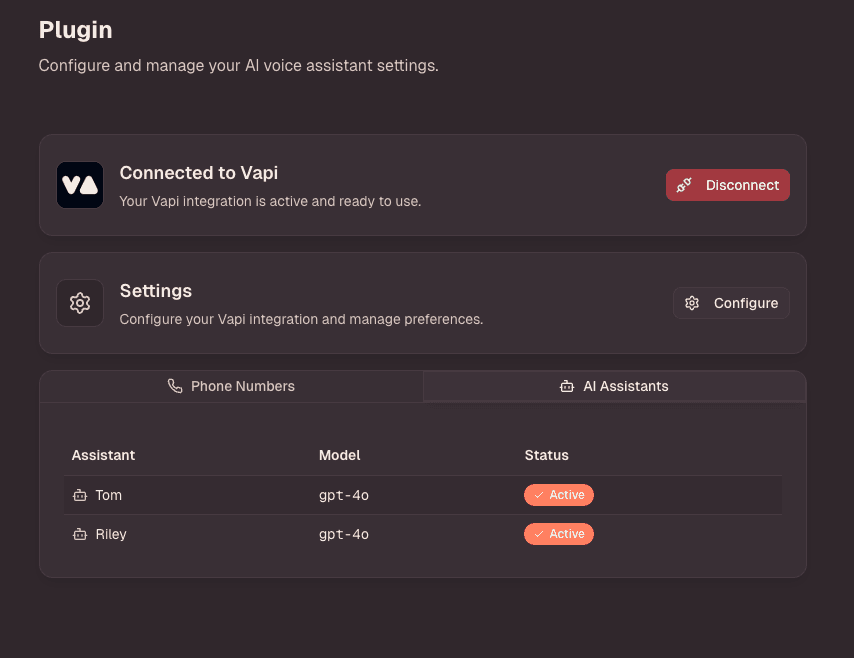Open Configure settings for Vapi

[731, 303]
